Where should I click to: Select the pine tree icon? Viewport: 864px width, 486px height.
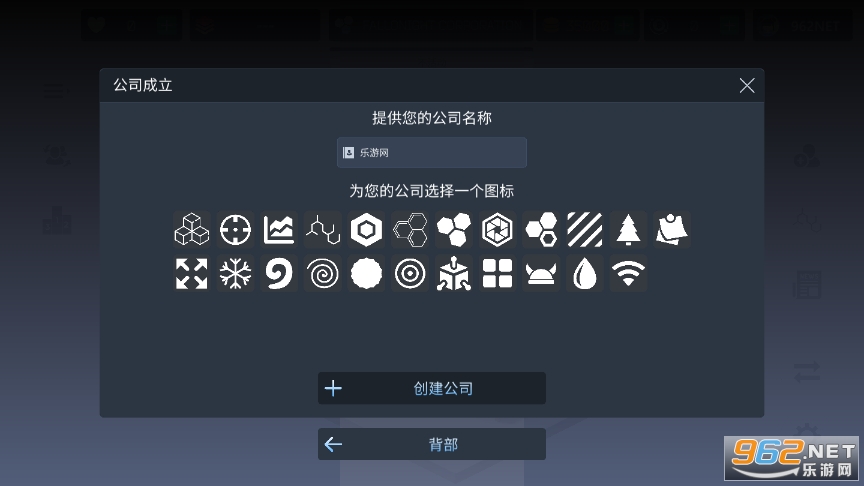click(628, 229)
